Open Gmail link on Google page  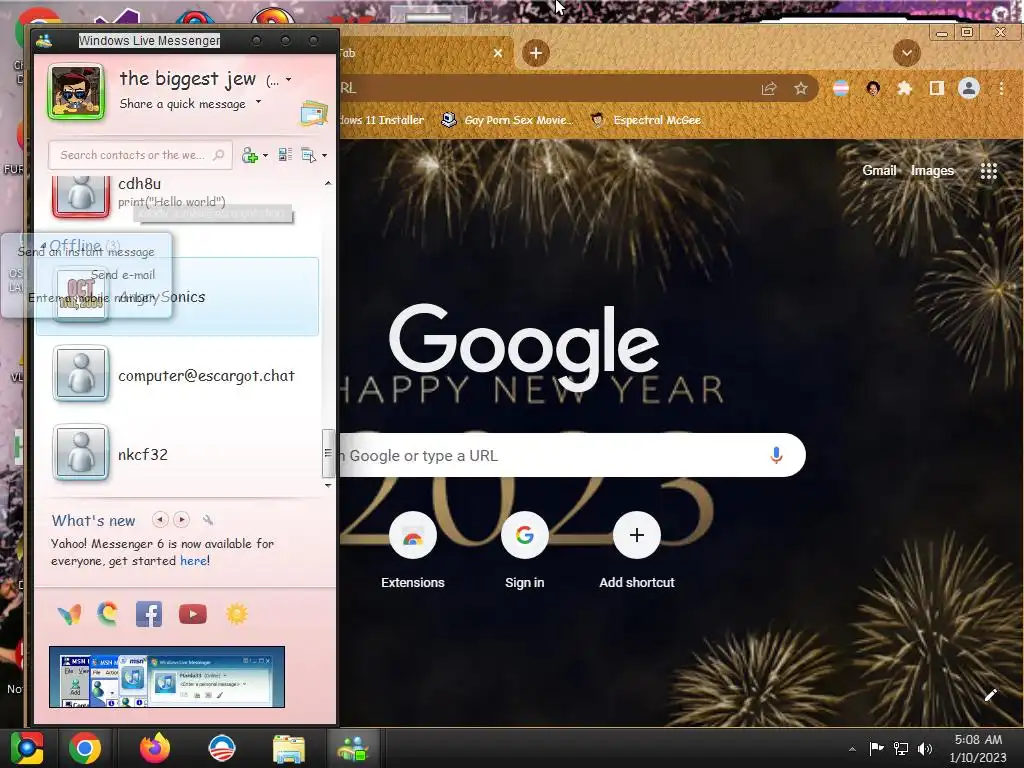point(879,170)
